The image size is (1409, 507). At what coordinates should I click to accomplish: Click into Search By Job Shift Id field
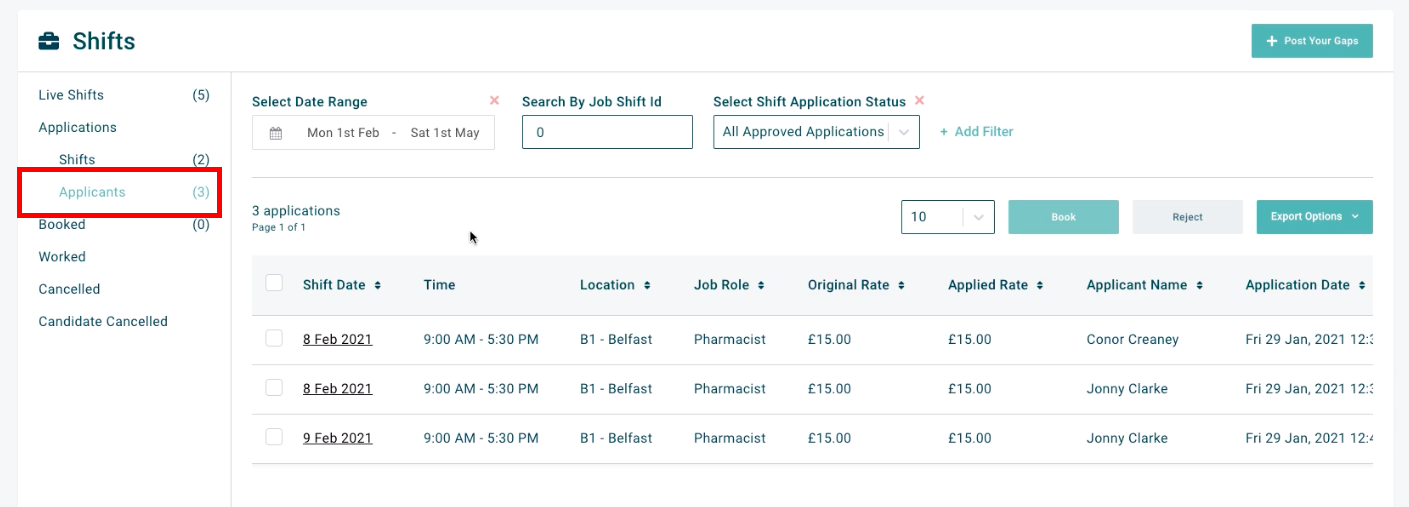607,132
